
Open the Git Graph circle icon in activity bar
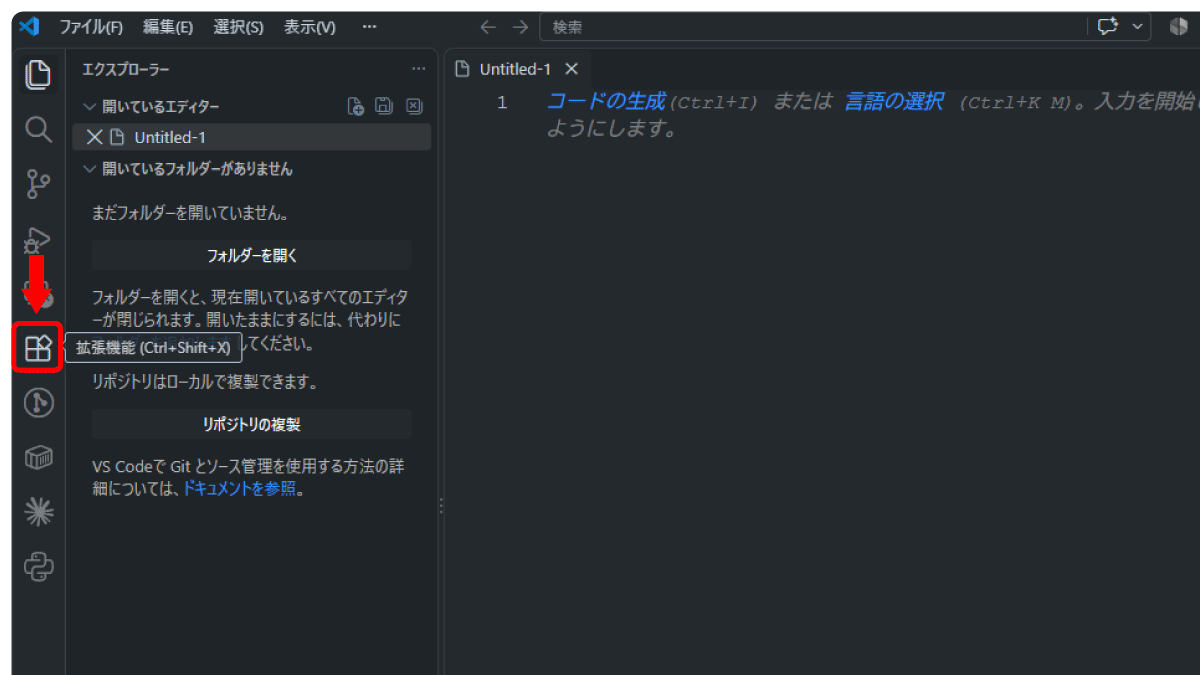click(38, 403)
